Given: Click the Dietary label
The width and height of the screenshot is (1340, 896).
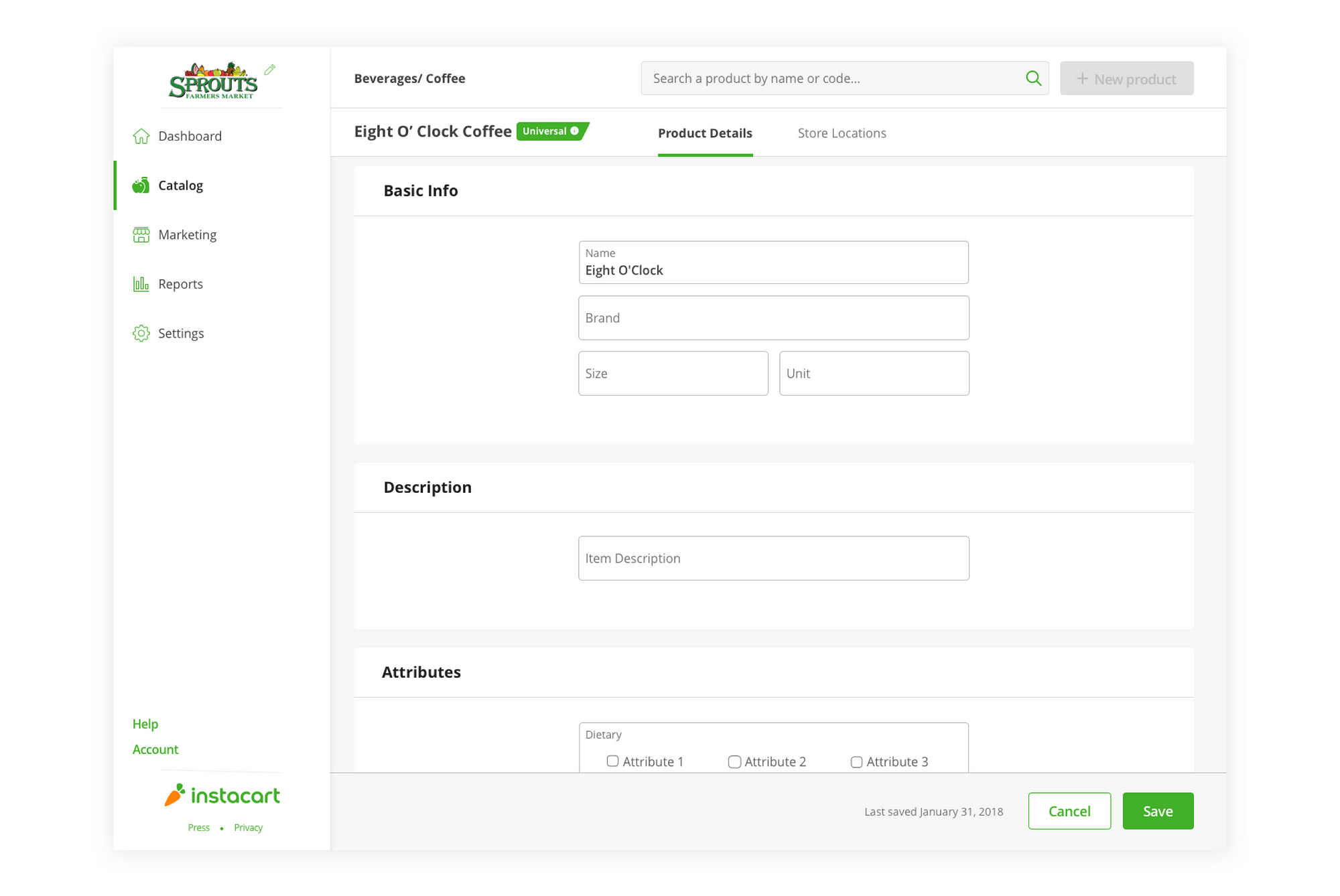Looking at the screenshot, I should coord(603,735).
